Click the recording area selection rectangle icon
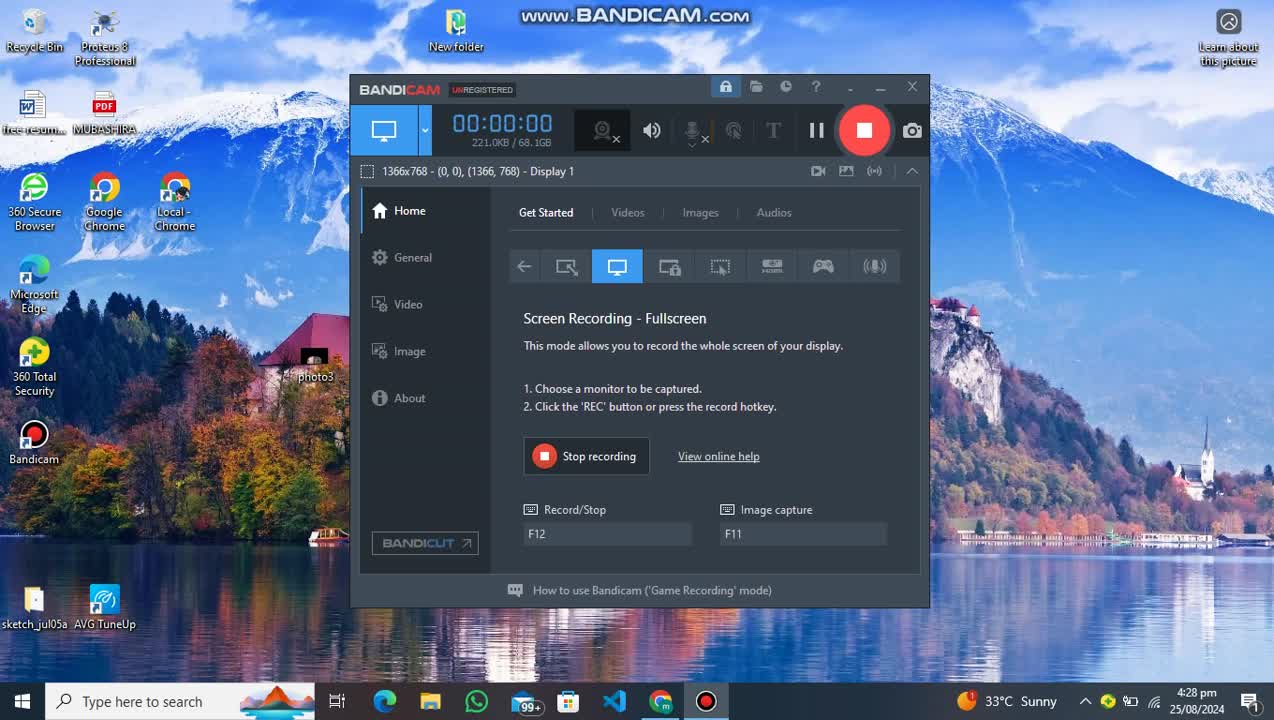Screen dimensions: 1274x720 point(367,171)
